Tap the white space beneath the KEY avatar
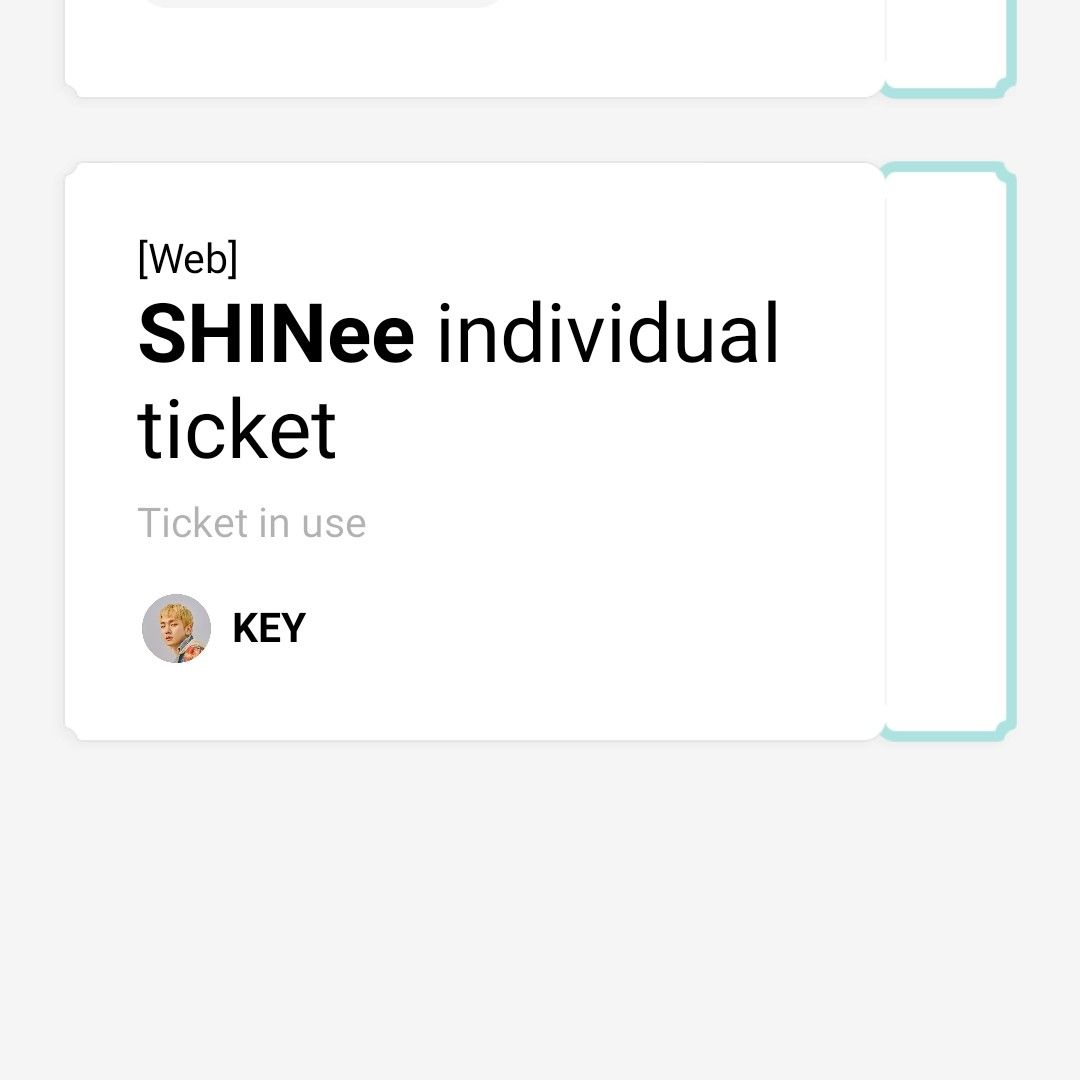The width and height of the screenshot is (1080, 1080). coord(176,701)
